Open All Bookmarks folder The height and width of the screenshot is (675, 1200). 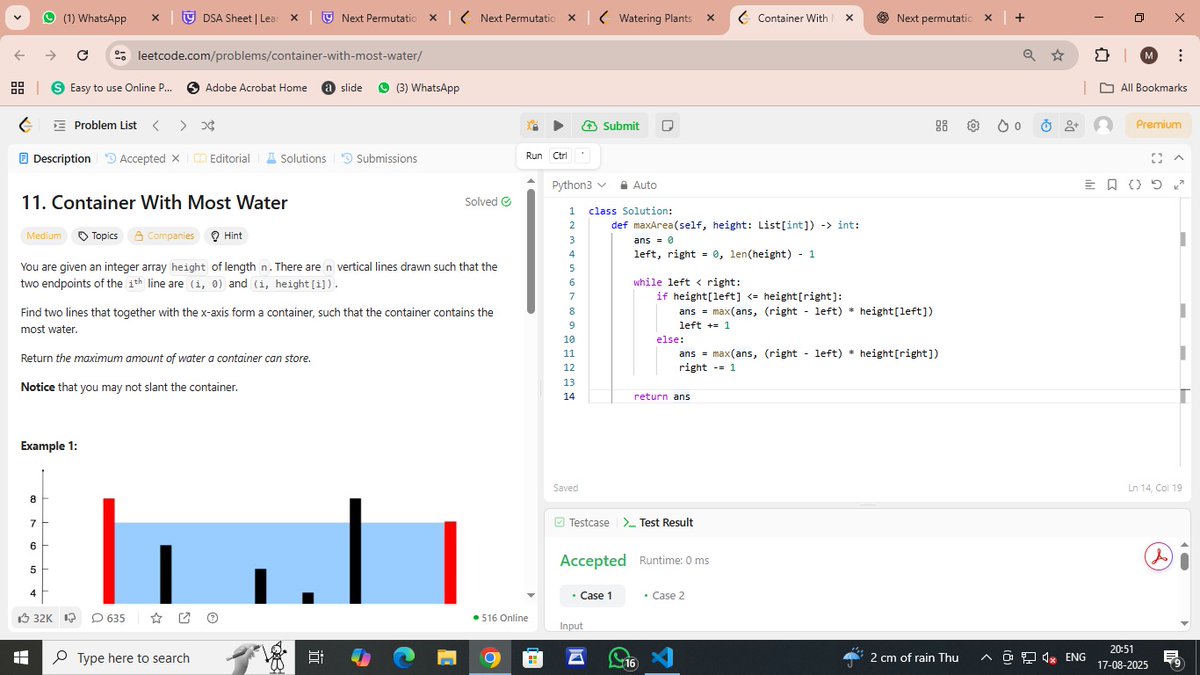click(1143, 88)
